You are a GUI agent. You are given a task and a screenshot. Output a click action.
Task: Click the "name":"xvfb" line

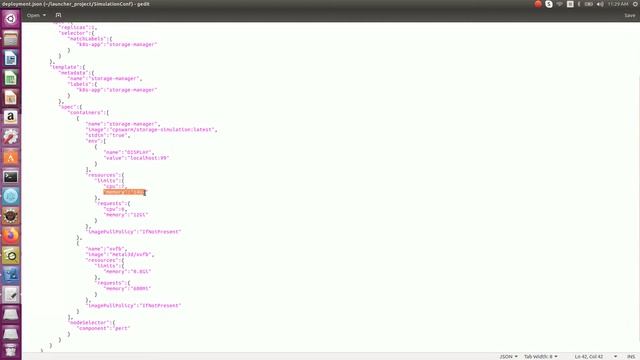[106, 249]
